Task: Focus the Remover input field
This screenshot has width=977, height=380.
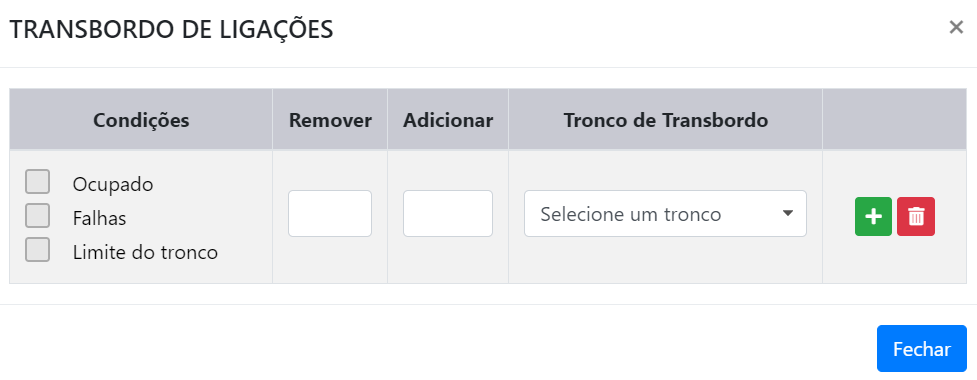Action: [330, 214]
